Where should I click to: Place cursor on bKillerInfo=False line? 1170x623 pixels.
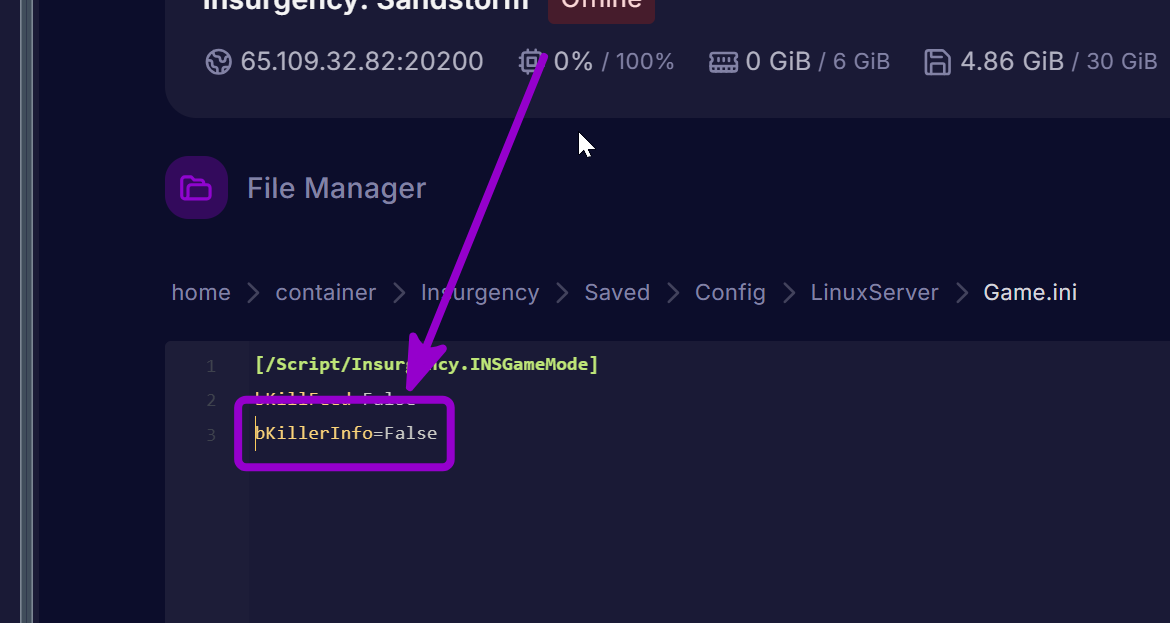point(346,433)
